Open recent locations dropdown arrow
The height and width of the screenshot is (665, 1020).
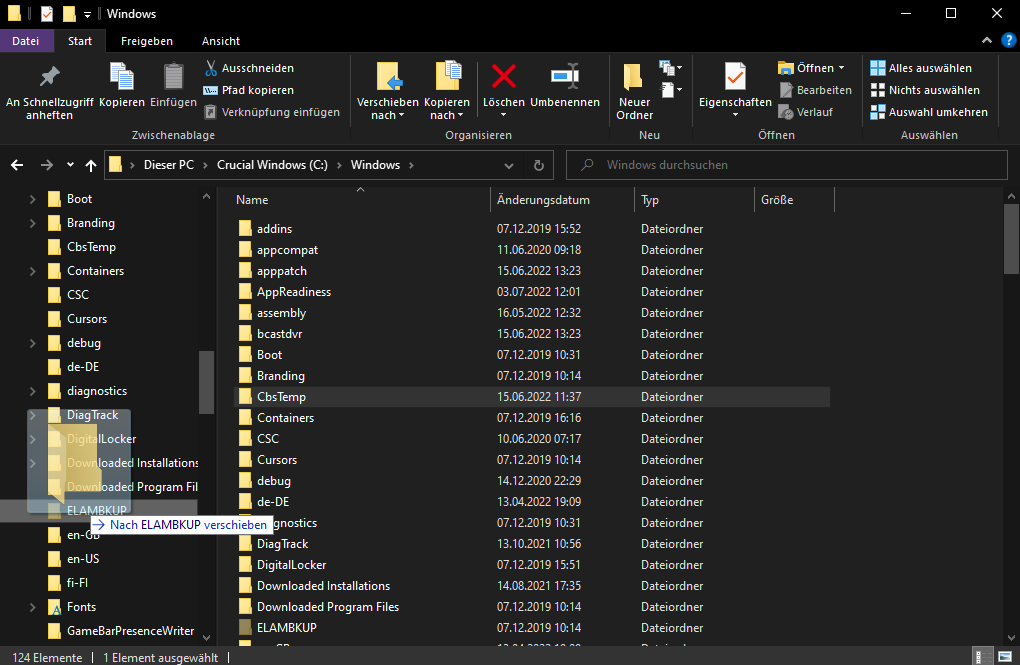click(70, 165)
